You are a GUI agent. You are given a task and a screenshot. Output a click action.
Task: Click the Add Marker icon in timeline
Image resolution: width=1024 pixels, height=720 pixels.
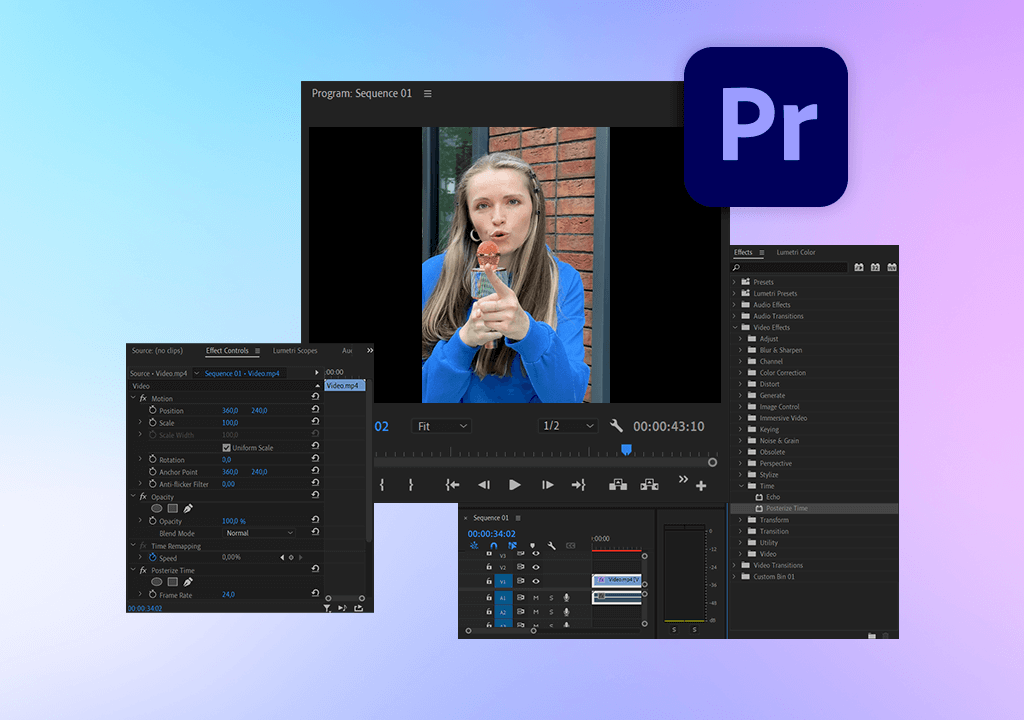click(x=532, y=546)
